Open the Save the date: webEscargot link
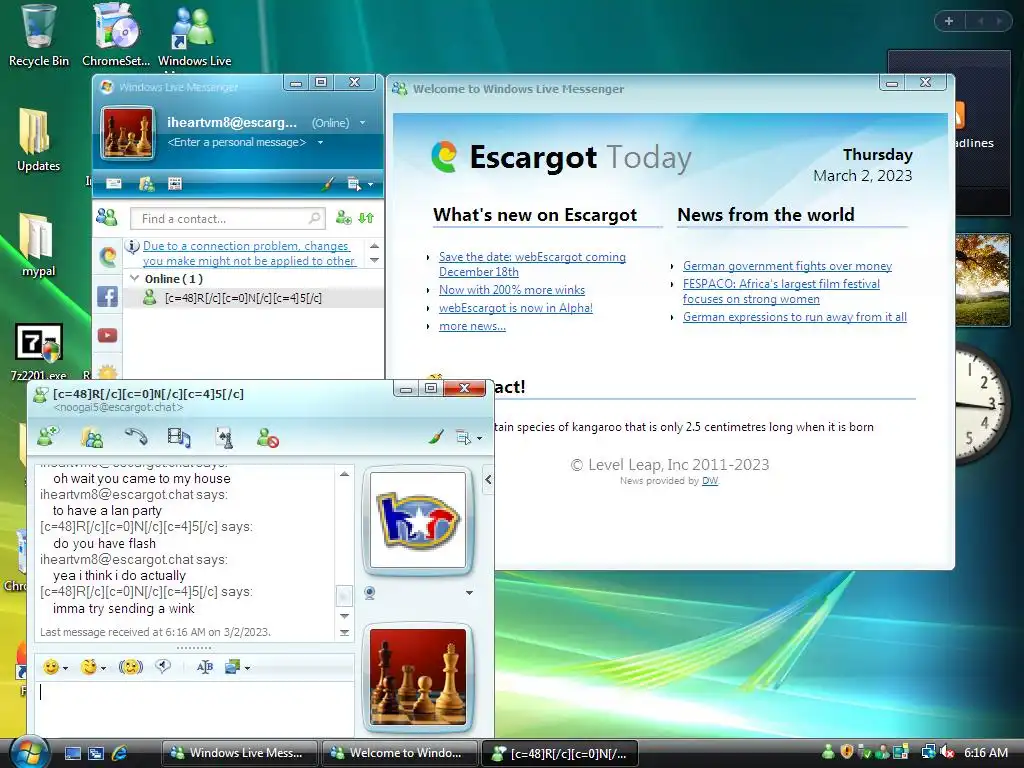1024x768 pixels. (x=532, y=264)
